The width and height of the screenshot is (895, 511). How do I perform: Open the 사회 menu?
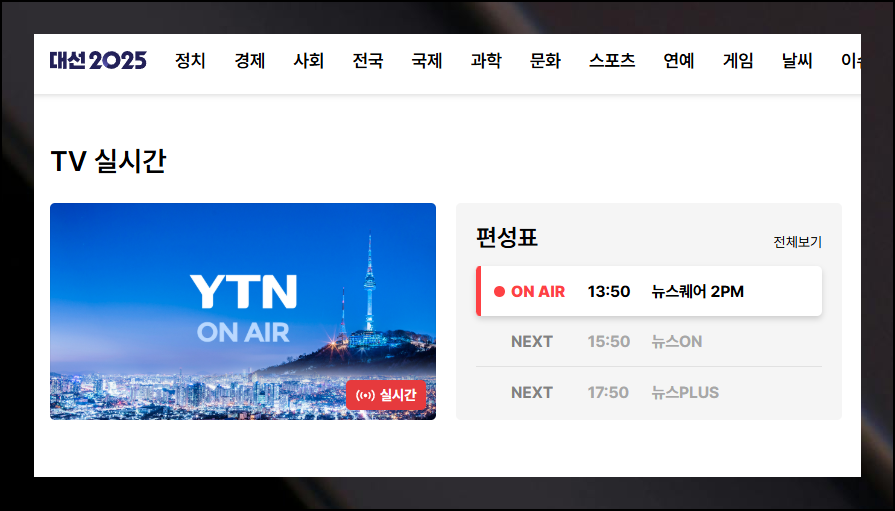309,61
